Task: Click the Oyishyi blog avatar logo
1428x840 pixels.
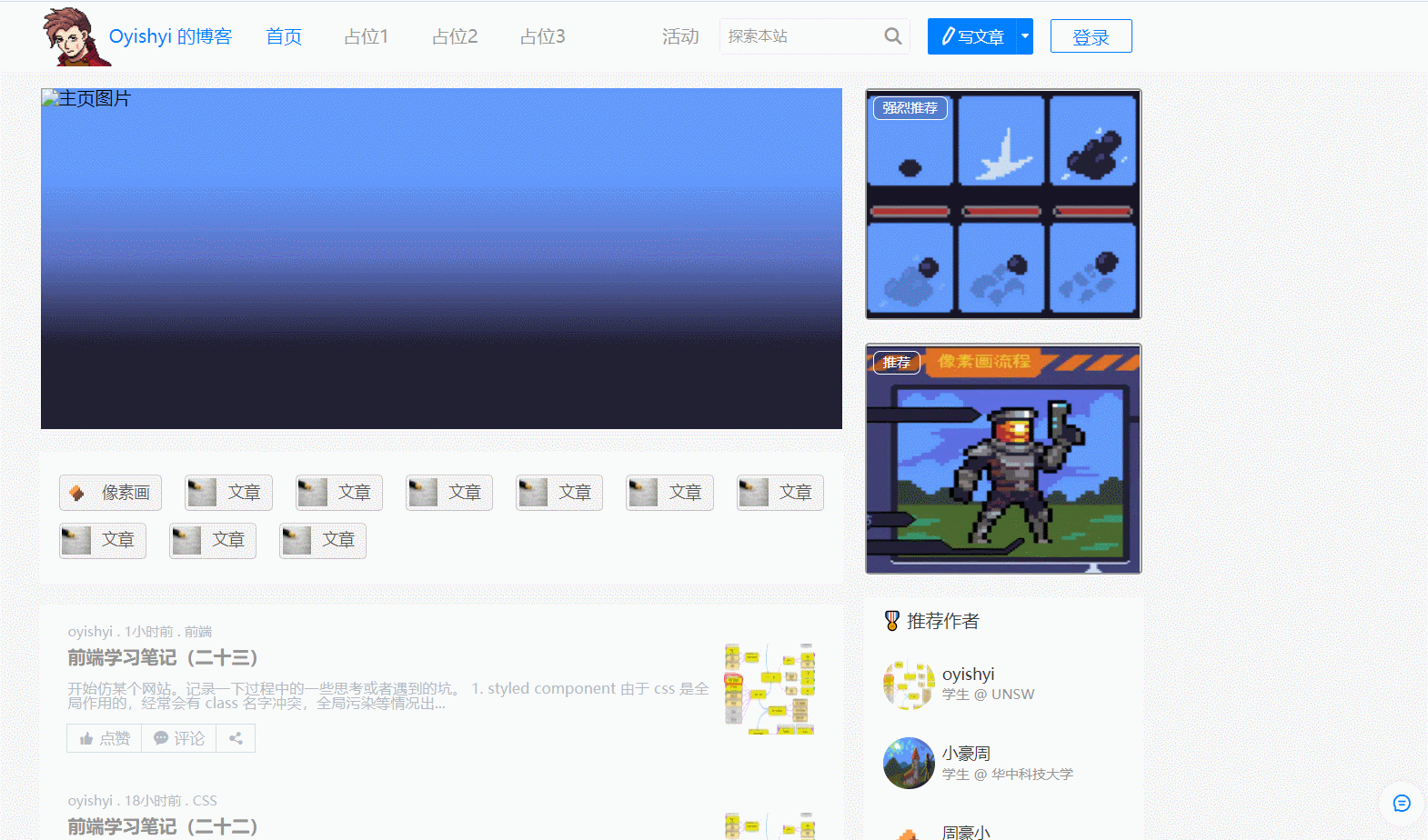Action: tap(76, 36)
